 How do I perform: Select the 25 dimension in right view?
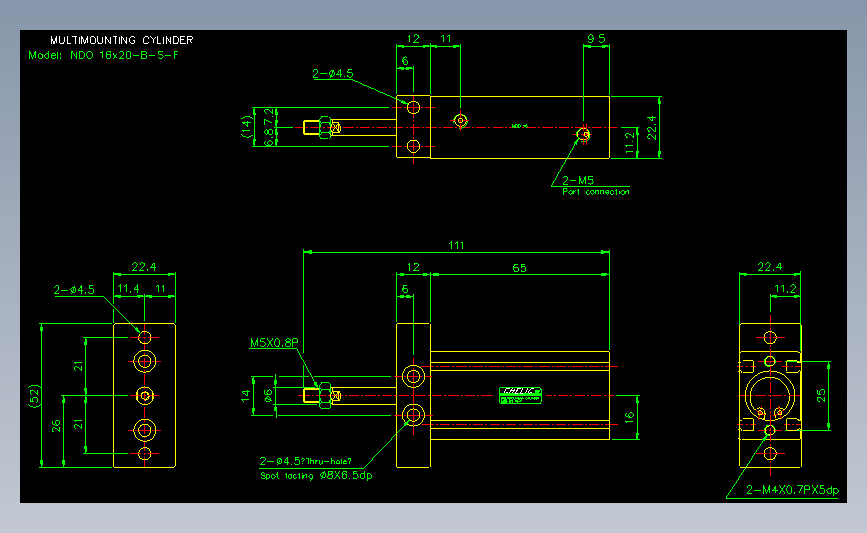(821, 395)
